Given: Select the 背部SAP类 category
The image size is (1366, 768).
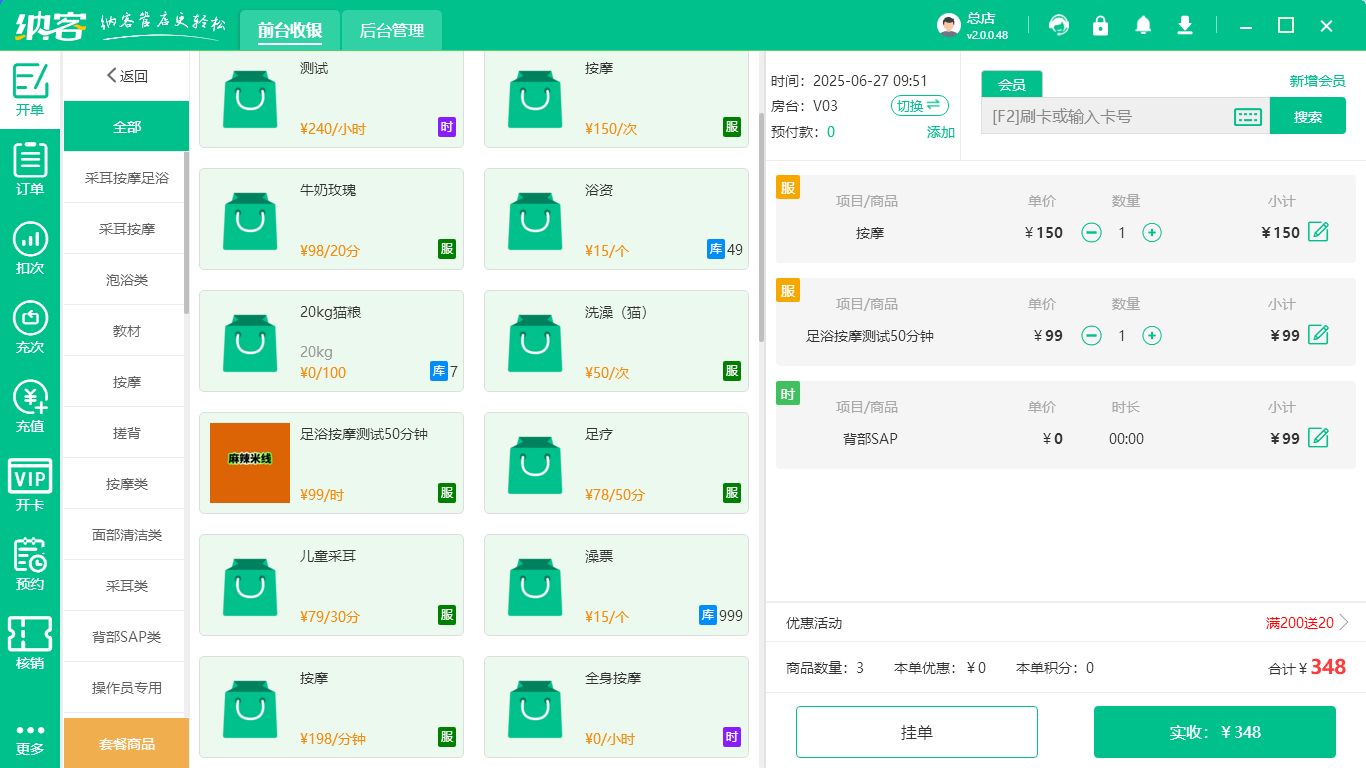Looking at the screenshot, I should click(x=126, y=637).
